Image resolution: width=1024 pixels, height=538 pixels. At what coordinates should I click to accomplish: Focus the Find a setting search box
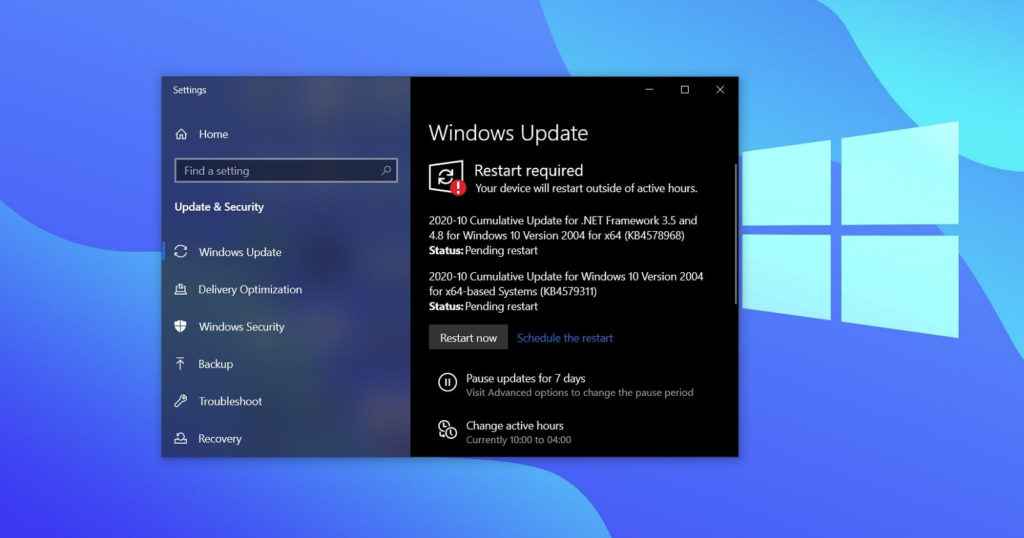(x=285, y=170)
